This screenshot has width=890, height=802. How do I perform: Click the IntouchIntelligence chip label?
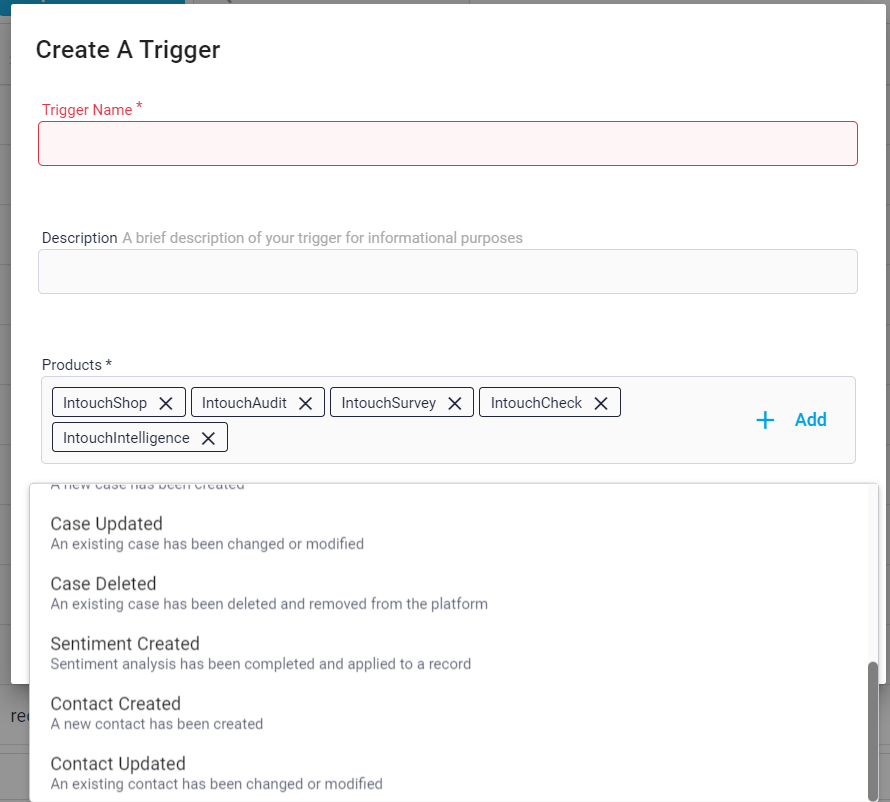pos(126,438)
